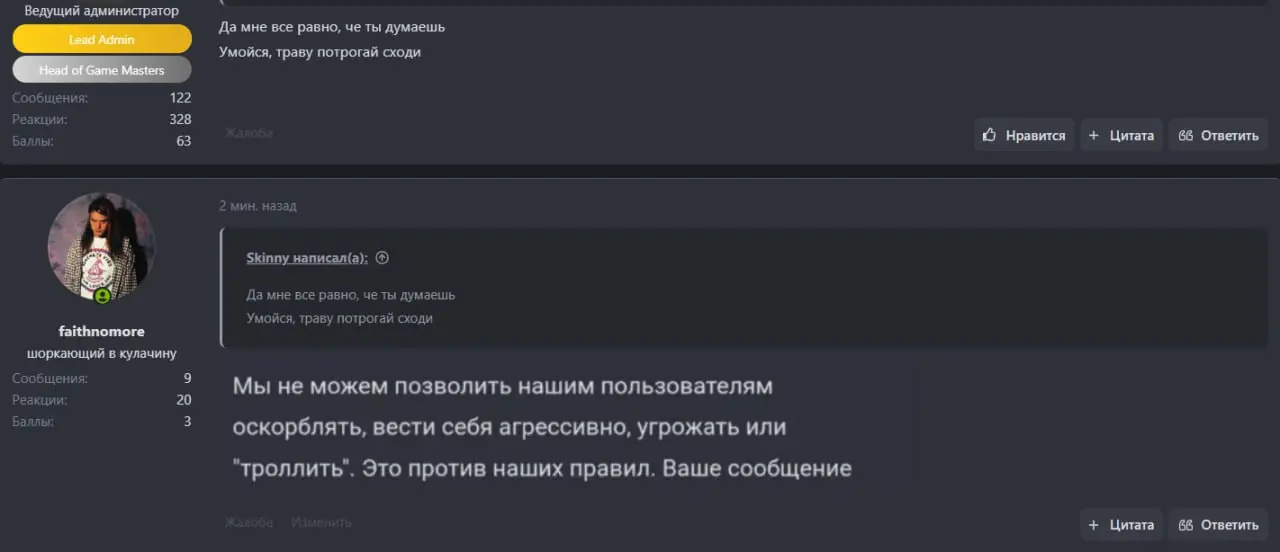This screenshot has width=1280, height=552.
Task: Click the yellow Lead Admin badge
Action: (101, 39)
